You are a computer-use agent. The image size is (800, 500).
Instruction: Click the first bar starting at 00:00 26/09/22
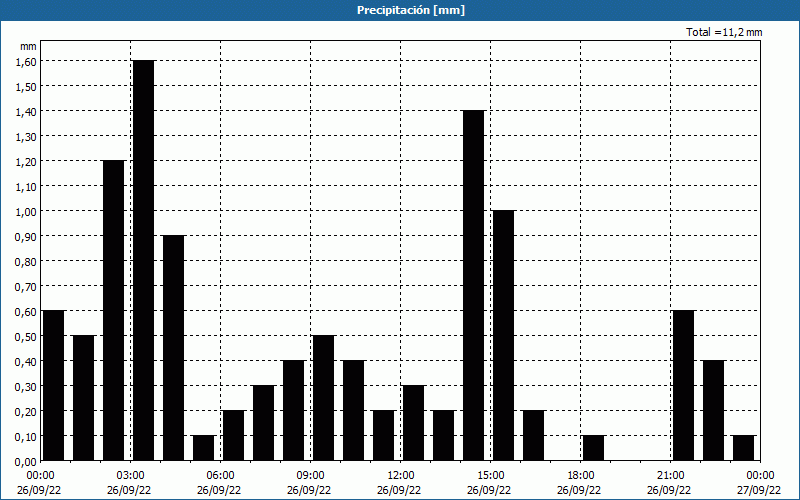point(53,385)
